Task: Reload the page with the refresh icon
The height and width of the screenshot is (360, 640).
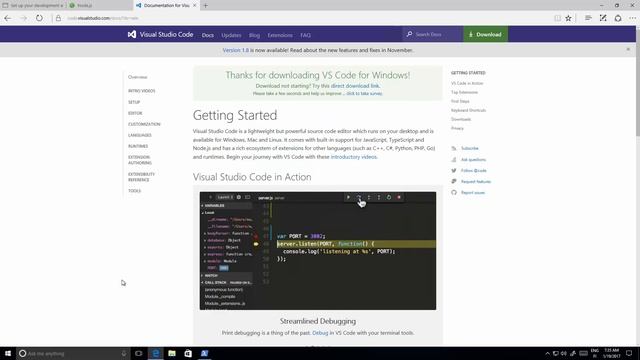Action: [39, 18]
